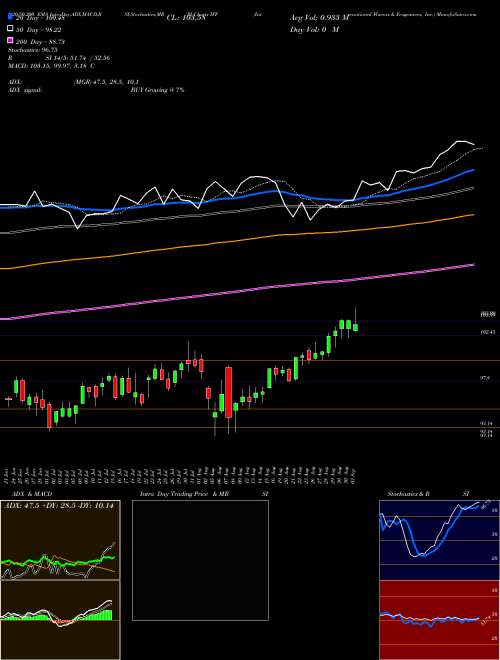This screenshot has width=500, height=660.
Task: Click the blue stochastics chart panel
Action: pyautogui.click(x=439, y=540)
